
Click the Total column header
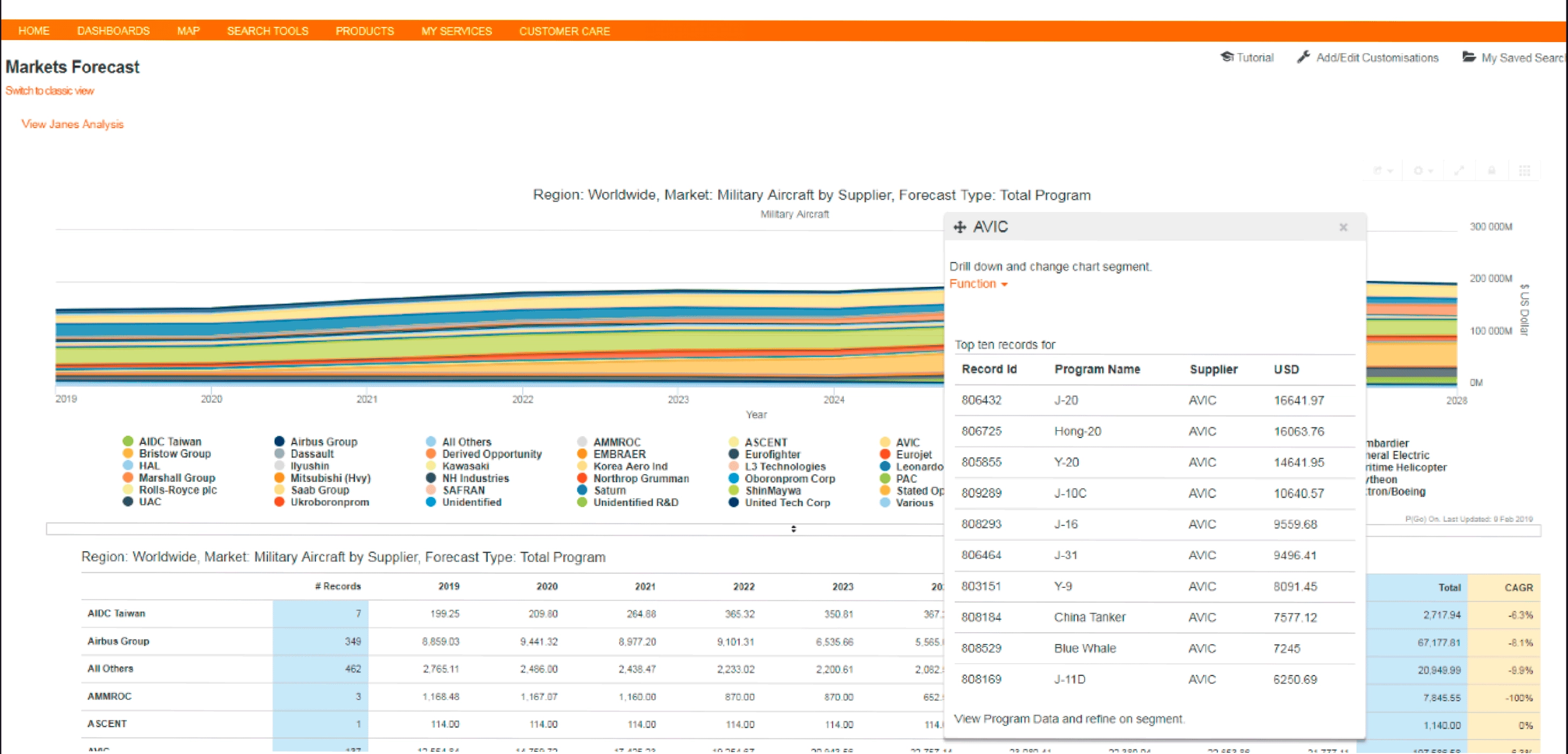(1449, 587)
